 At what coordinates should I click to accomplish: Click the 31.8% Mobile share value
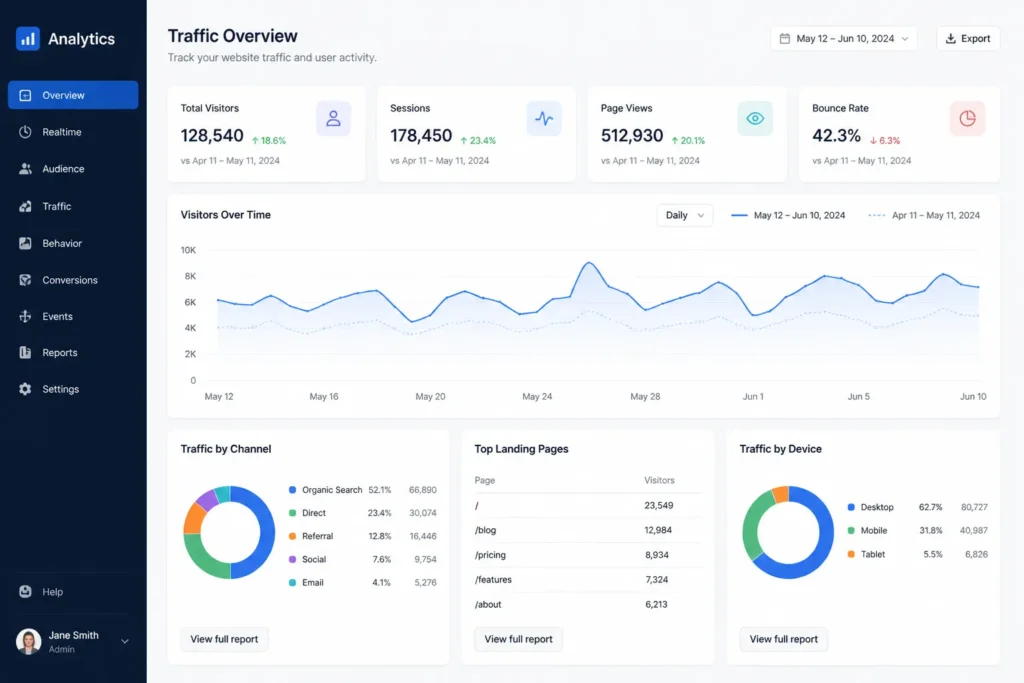[x=931, y=530]
